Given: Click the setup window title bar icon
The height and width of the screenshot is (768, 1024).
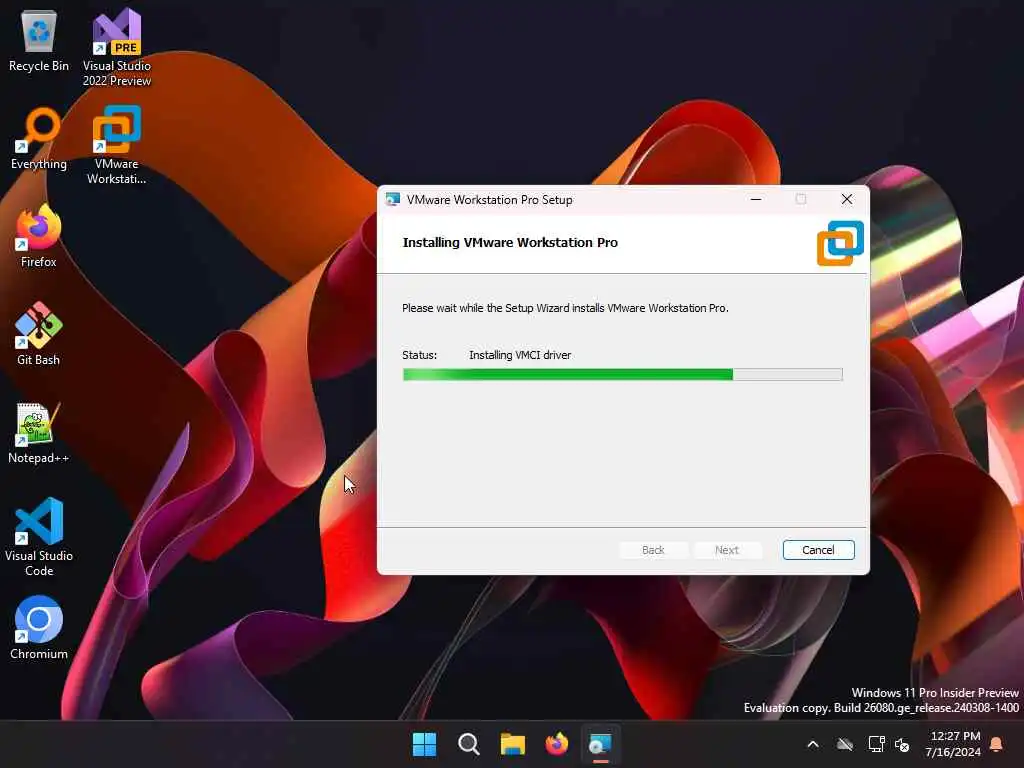Looking at the screenshot, I should point(392,200).
